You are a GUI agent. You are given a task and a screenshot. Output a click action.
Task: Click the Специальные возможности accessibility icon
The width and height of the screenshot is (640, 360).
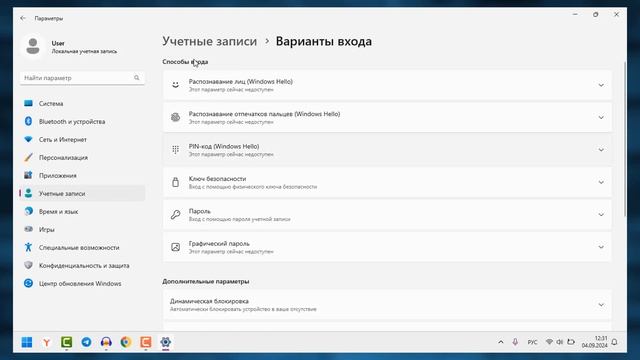[28, 247]
